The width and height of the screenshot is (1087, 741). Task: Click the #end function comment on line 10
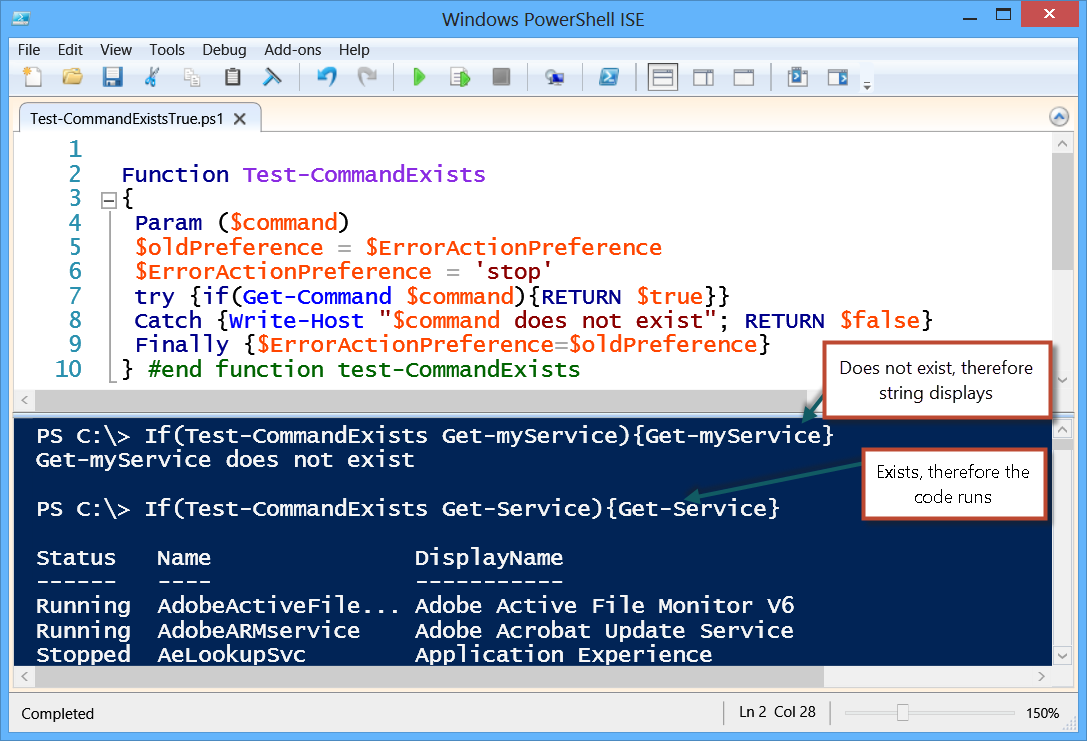tap(364, 369)
